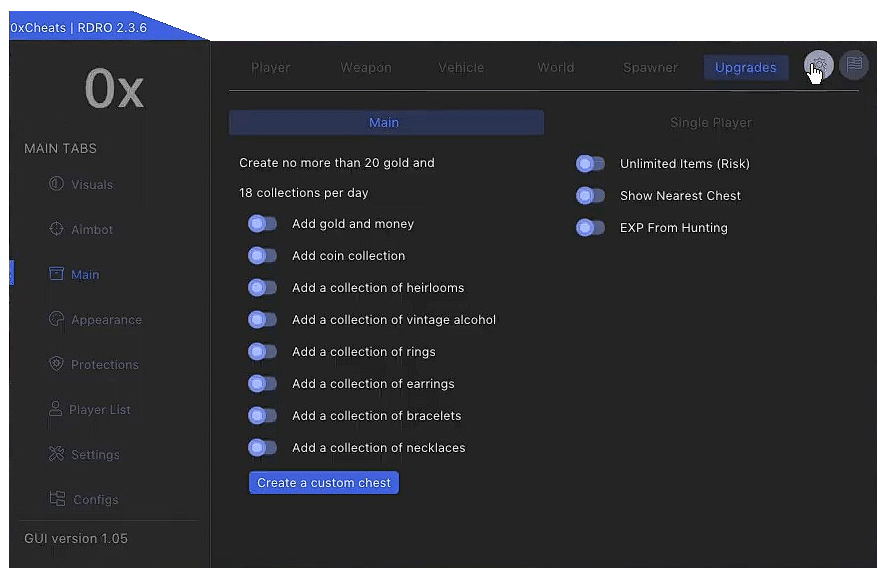Open Appearance via its palette icon

[x=56, y=319]
